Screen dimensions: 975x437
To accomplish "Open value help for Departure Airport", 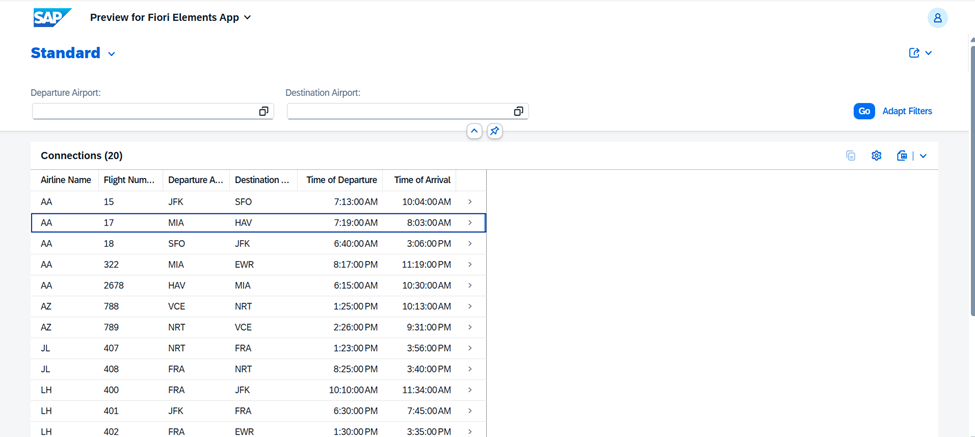I will tap(264, 112).
